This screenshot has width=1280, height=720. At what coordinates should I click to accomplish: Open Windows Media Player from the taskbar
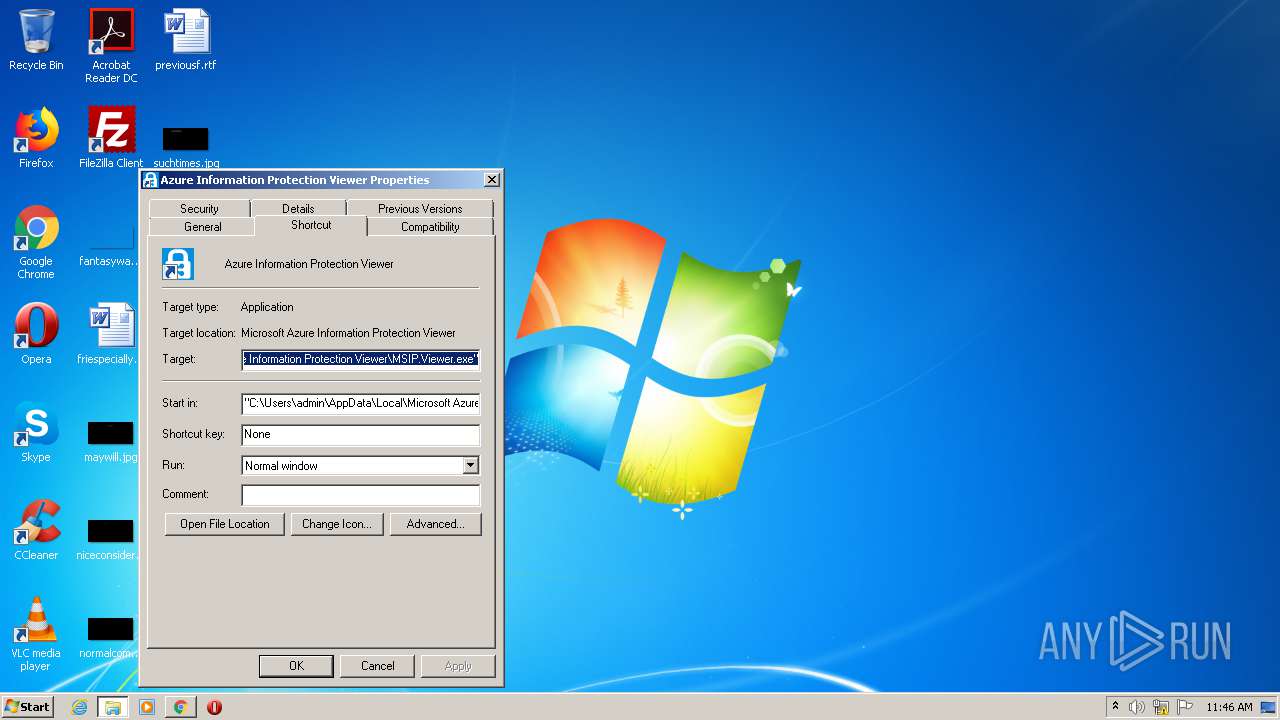[147, 707]
